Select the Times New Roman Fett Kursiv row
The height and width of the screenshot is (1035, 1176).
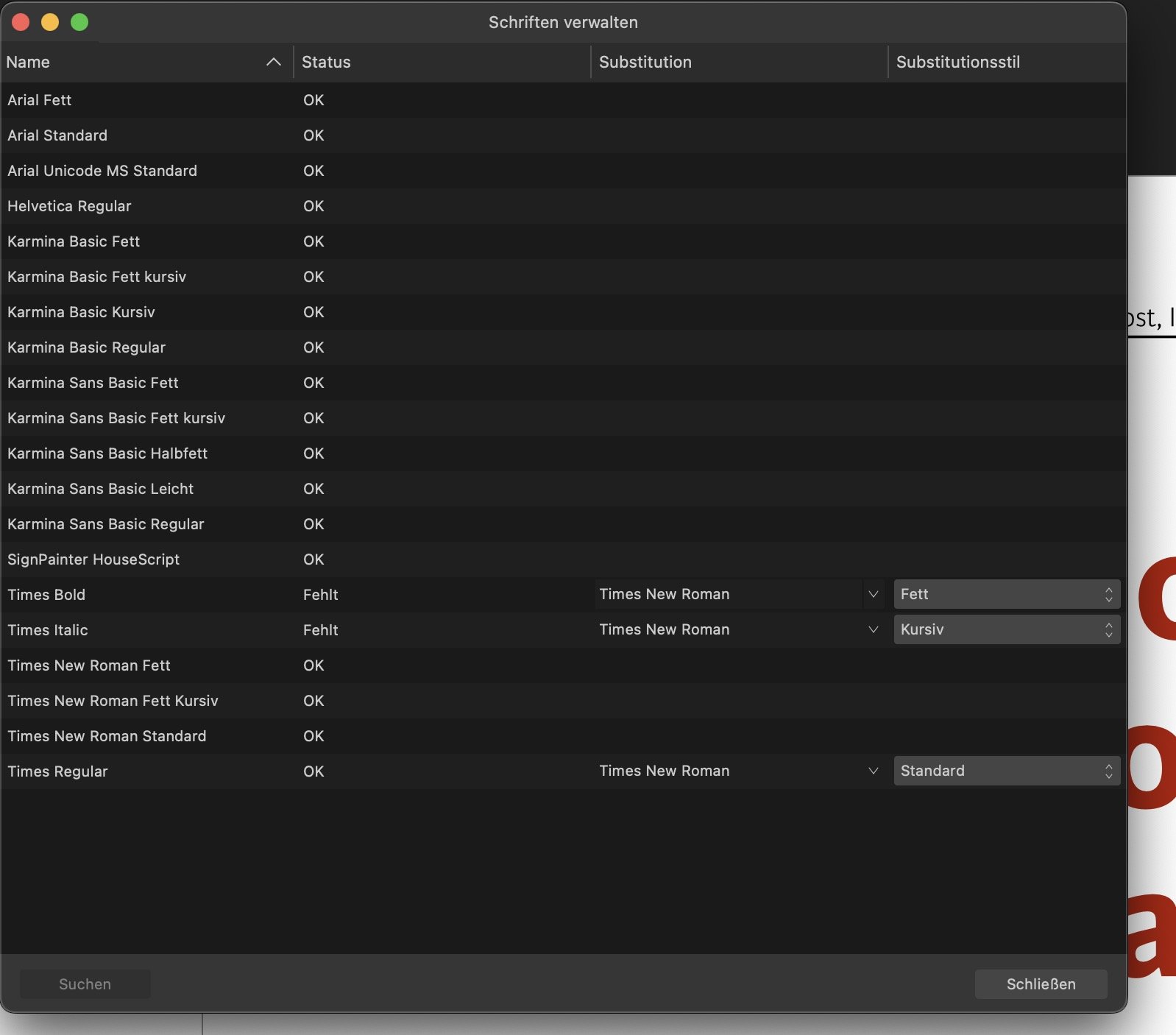pyautogui.click(x=564, y=701)
